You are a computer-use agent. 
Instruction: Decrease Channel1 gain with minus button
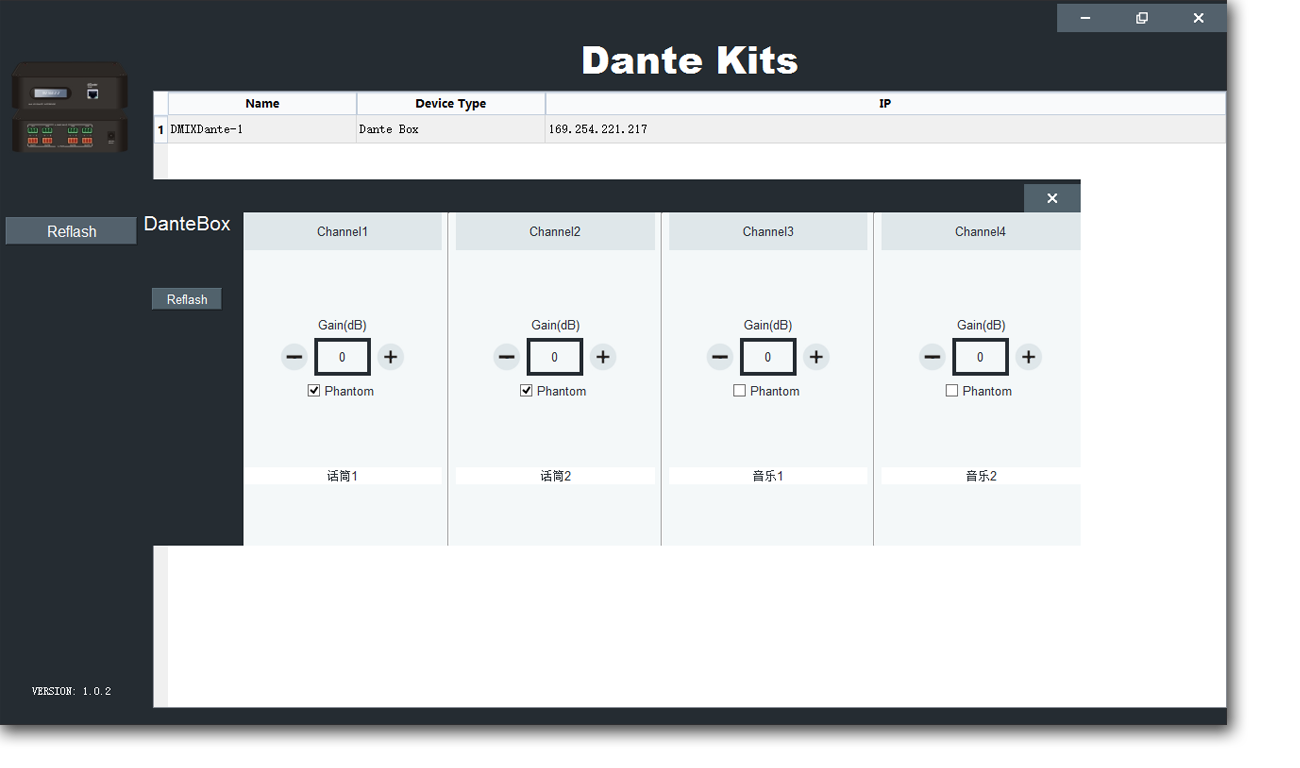coord(294,357)
